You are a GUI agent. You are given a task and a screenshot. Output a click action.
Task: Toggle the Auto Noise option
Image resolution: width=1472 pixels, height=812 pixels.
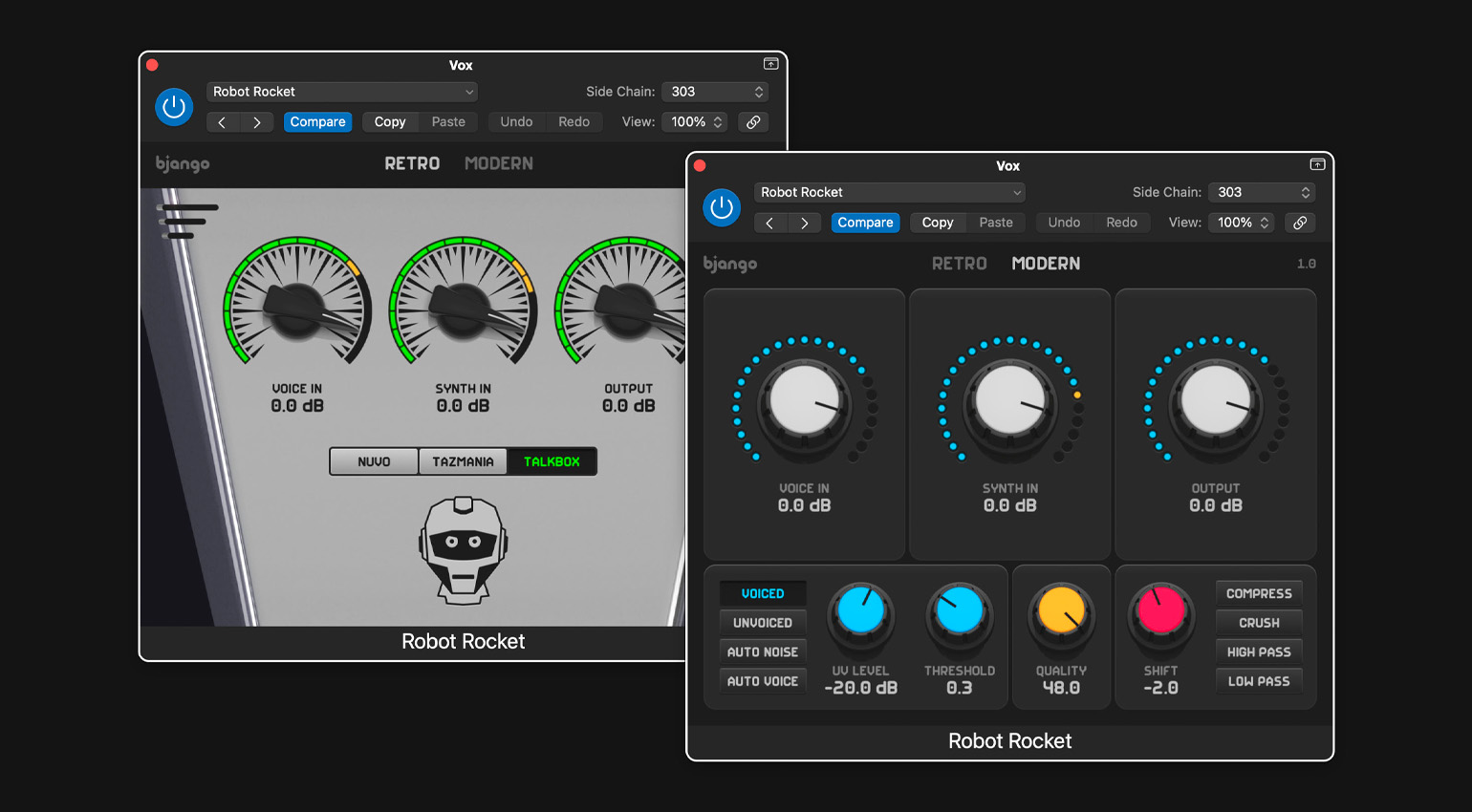coord(762,652)
